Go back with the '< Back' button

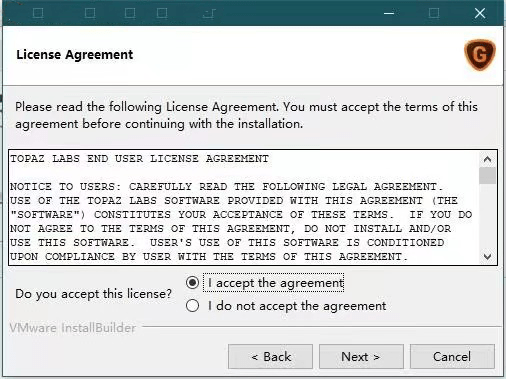coord(270,357)
